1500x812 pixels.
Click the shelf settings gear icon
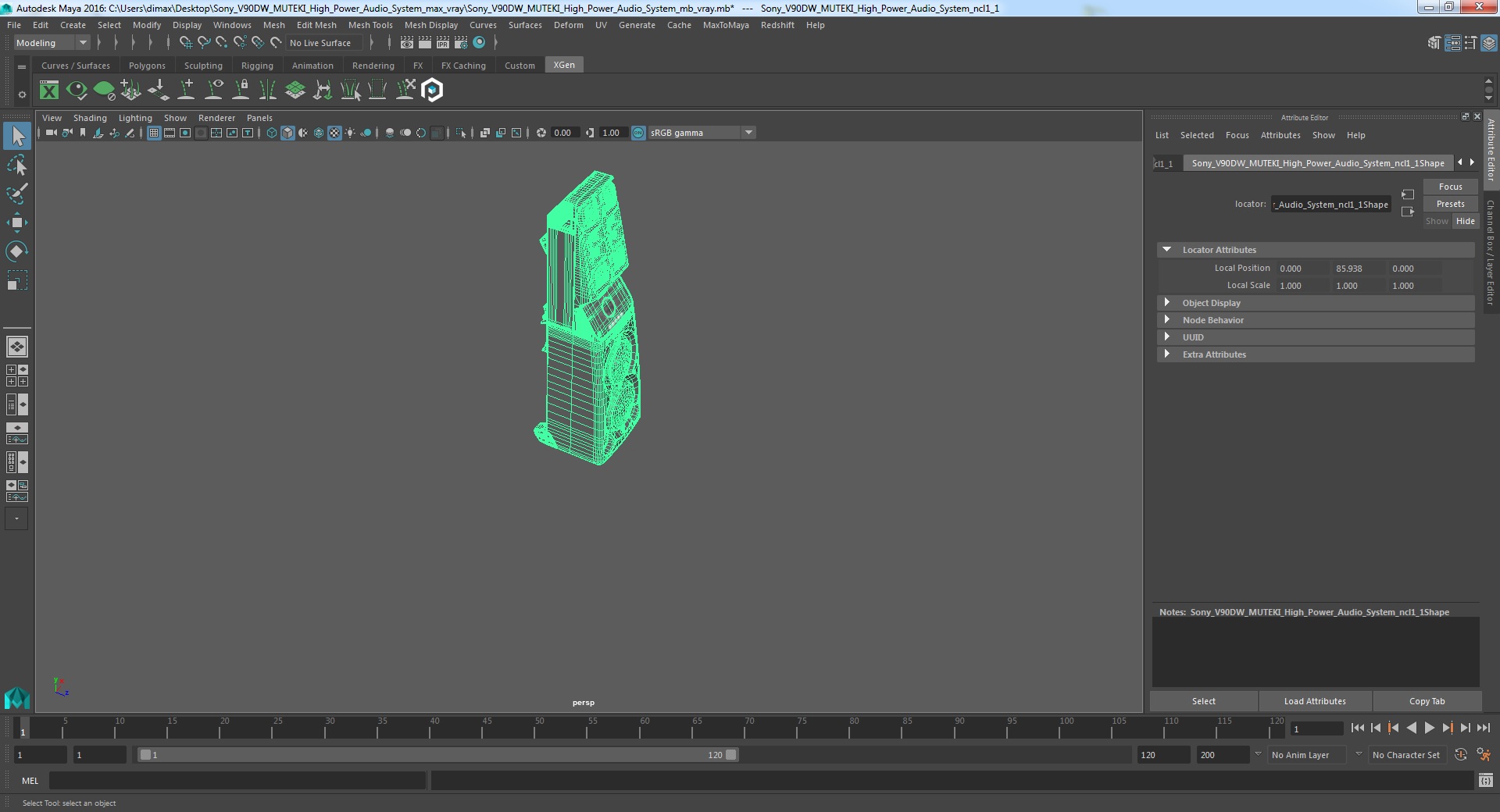click(22, 94)
